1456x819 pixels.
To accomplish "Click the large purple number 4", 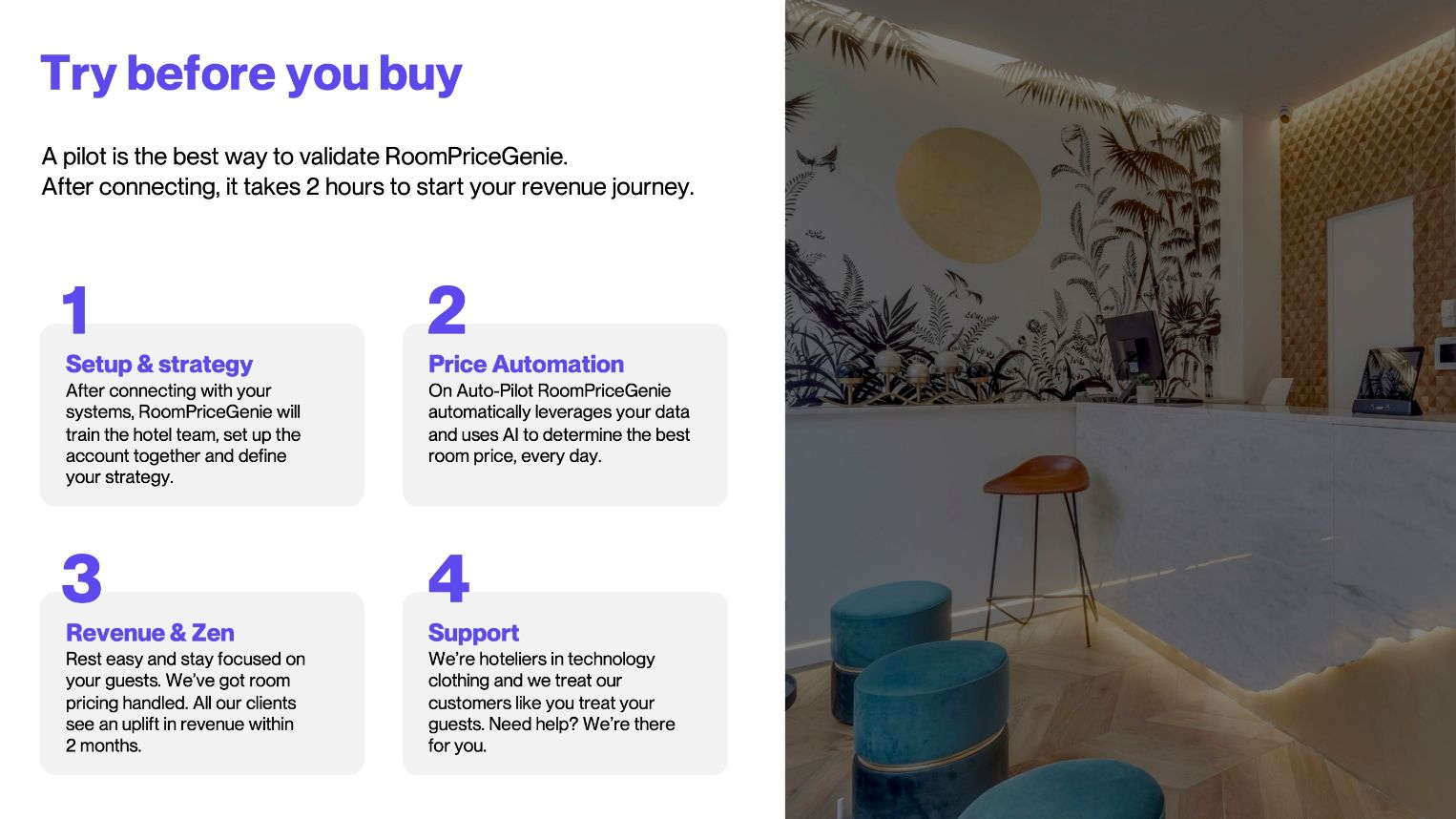I will 448,578.
